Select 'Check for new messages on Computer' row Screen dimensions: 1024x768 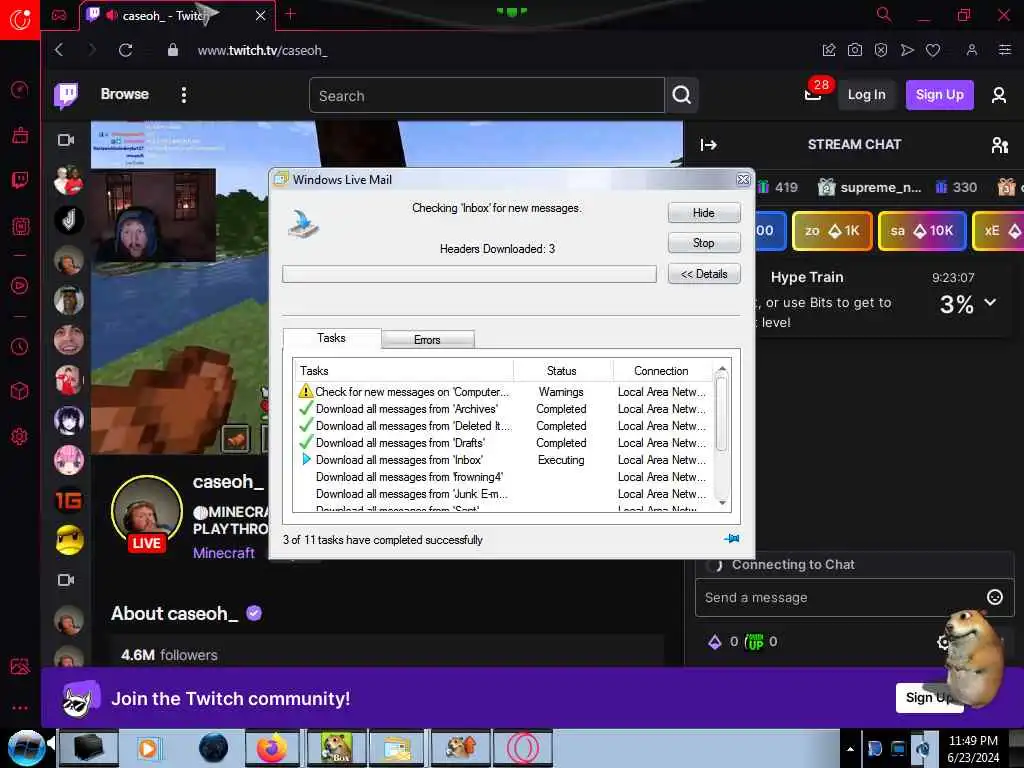pos(502,392)
